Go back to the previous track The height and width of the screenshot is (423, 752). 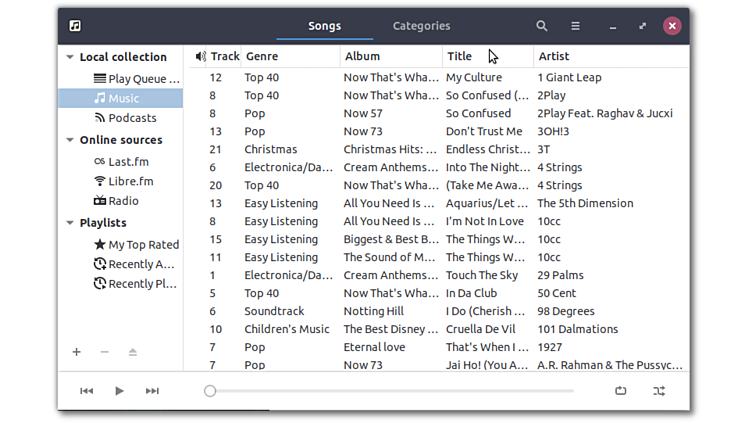(87, 391)
